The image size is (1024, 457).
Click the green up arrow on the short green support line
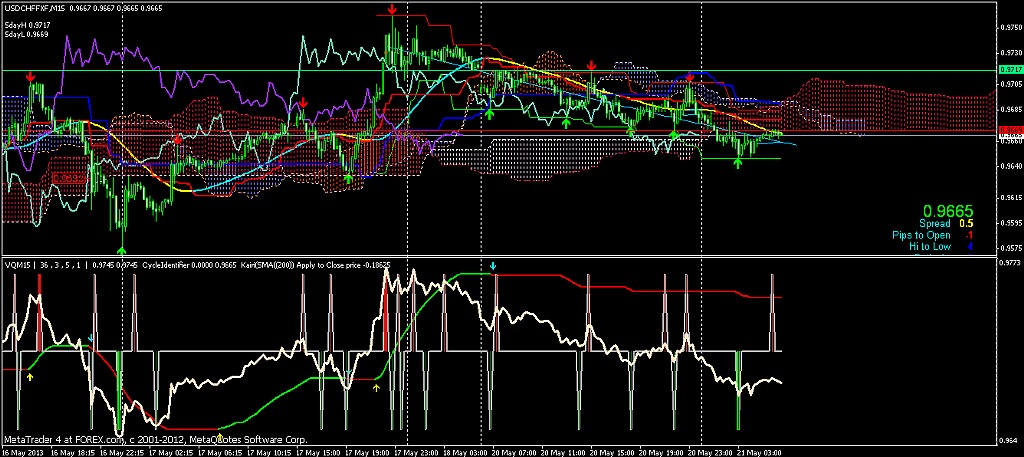coord(738,163)
